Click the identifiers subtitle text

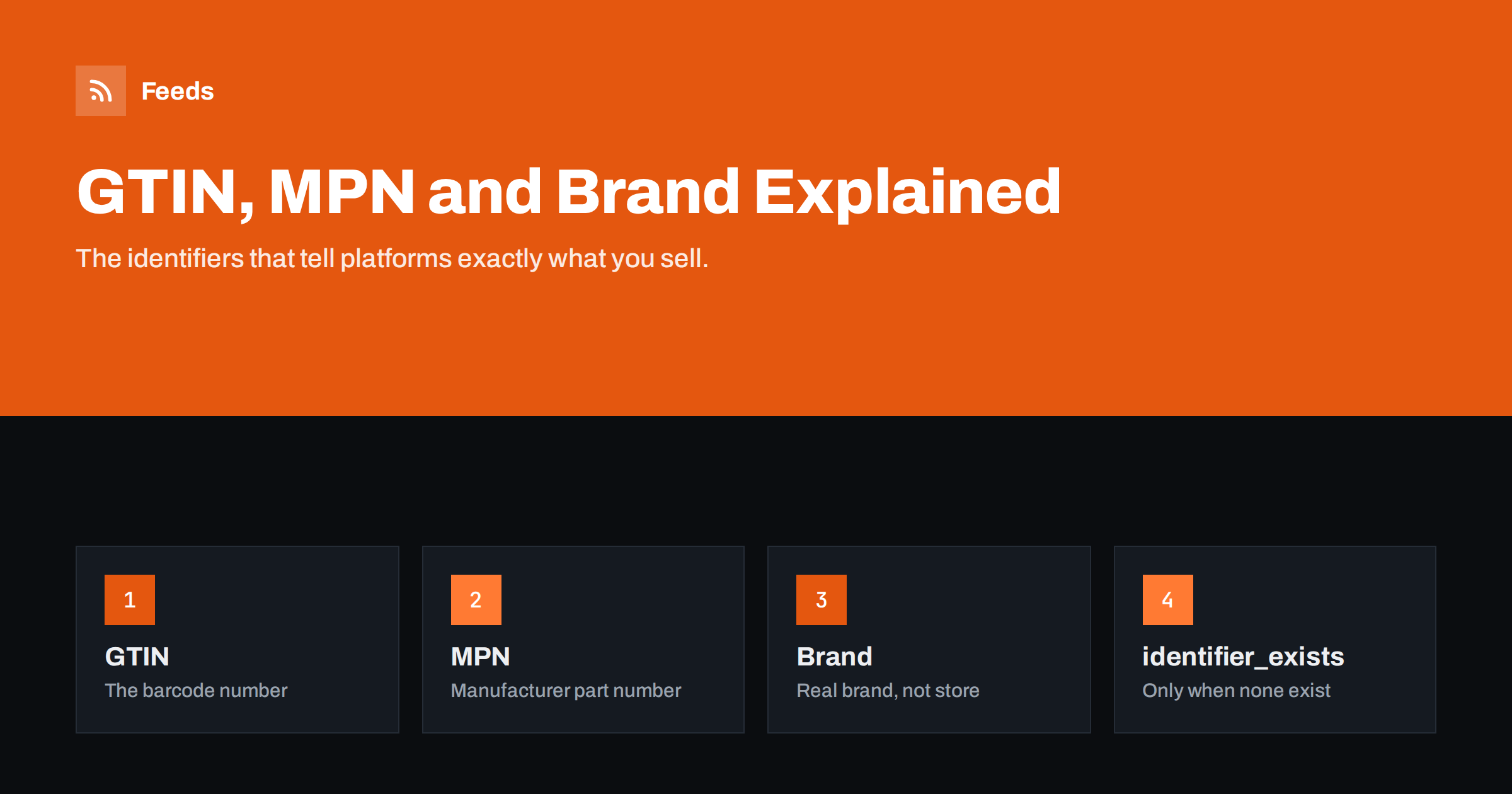392,258
